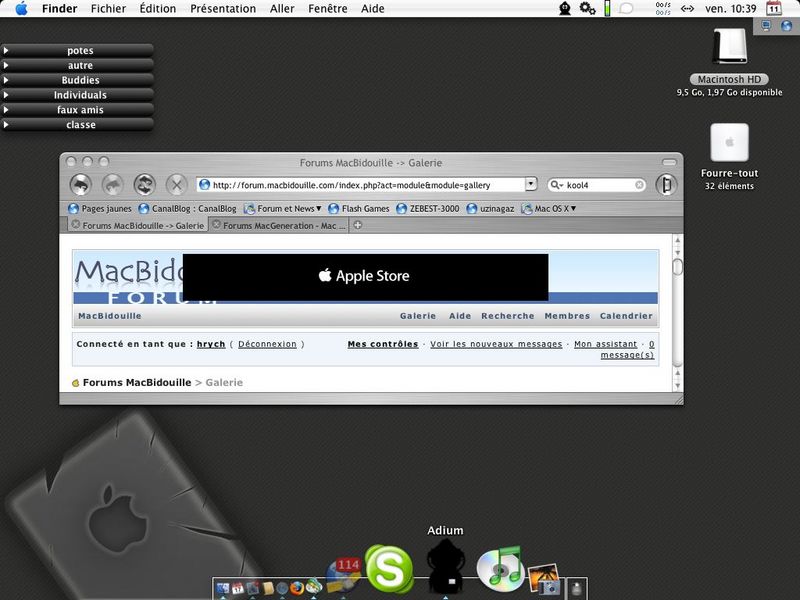The image size is (800, 600).
Task: Switch to the Forums MacGeneration tab
Action: tap(279, 225)
